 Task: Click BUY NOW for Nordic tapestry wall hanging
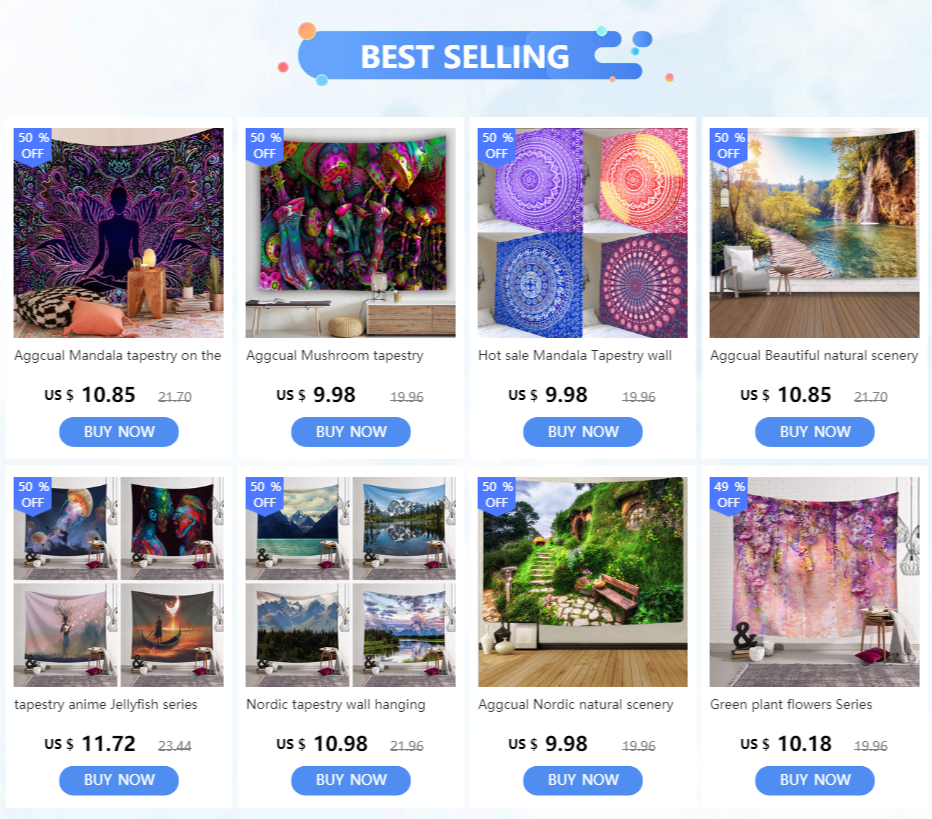tap(351, 780)
